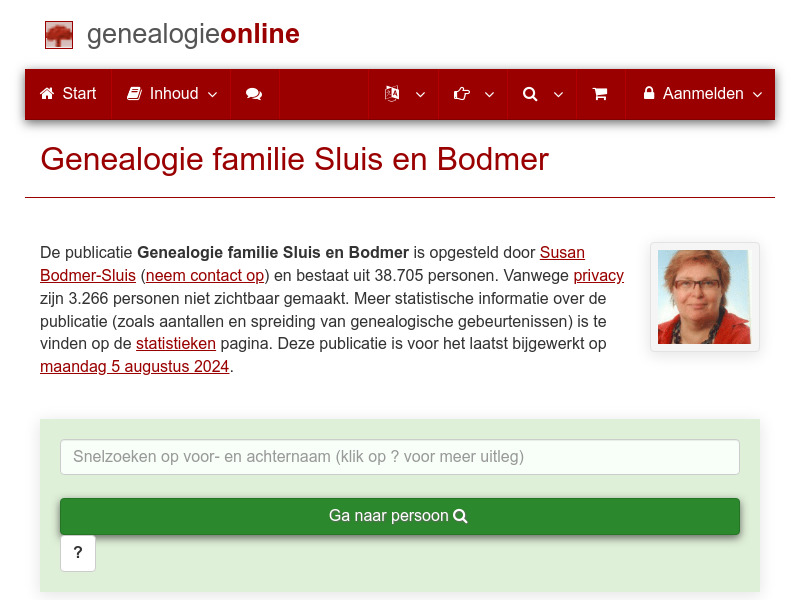Click the Susan Bodmer-Sluis link
The width and height of the screenshot is (800, 600).
tap(562, 252)
